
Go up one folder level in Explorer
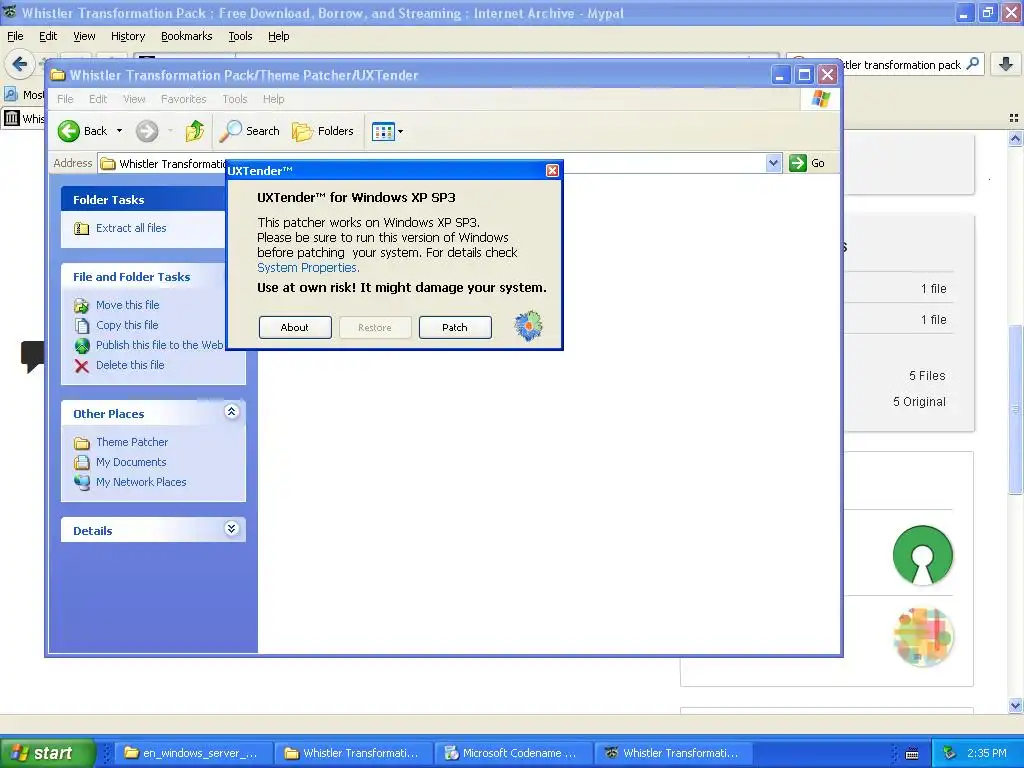195,131
